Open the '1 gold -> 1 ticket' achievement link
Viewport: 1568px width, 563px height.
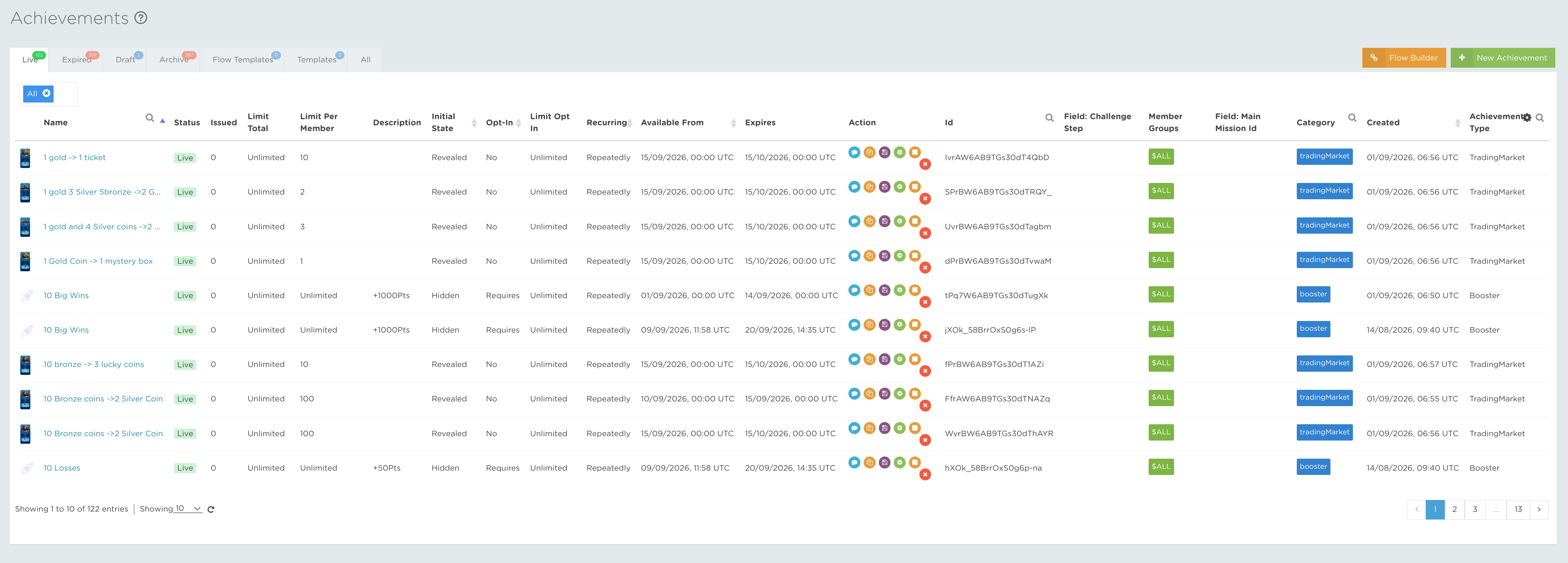[x=74, y=158]
